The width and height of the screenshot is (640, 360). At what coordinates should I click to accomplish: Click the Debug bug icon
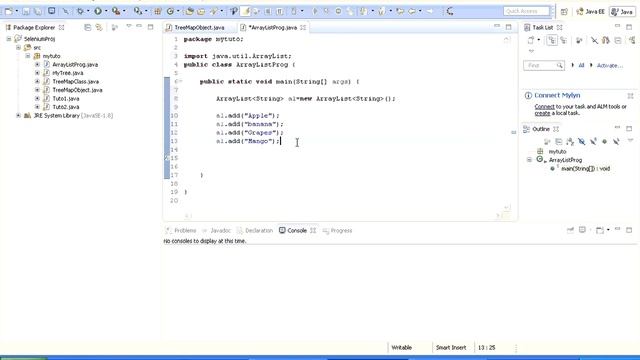tap(80, 11)
